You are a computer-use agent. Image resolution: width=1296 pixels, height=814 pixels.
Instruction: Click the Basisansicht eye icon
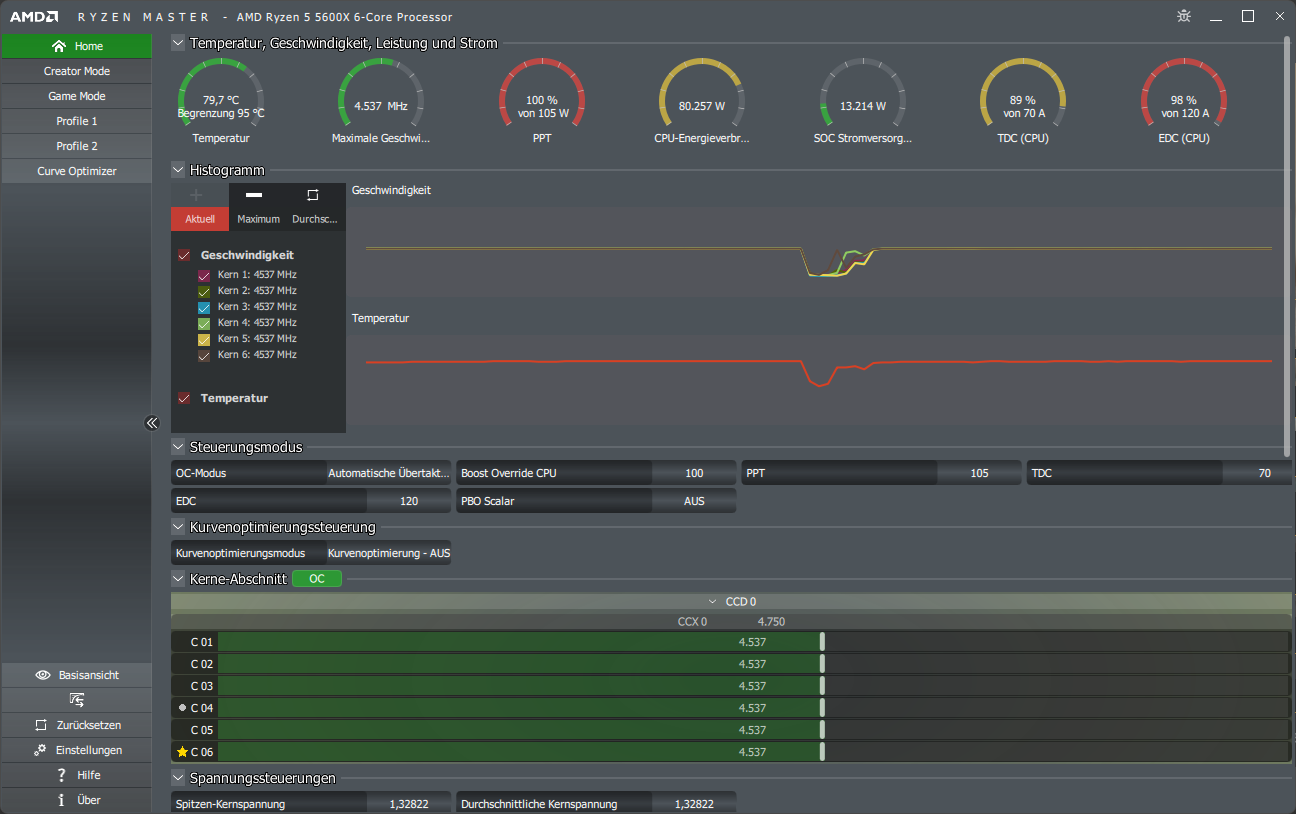click(x=43, y=675)
